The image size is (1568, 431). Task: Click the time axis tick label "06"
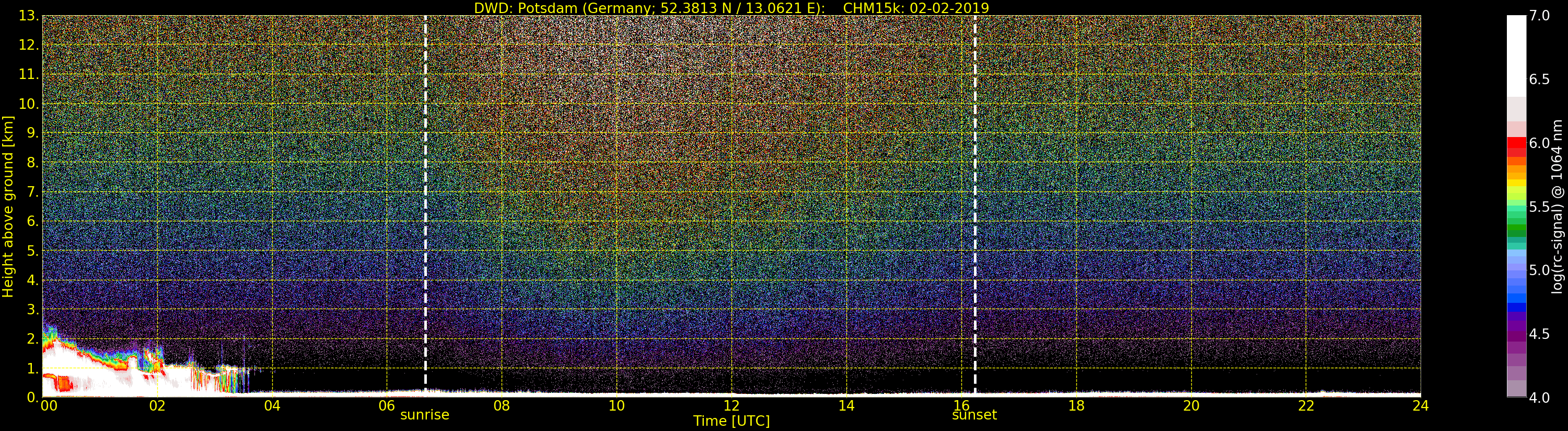[x=387, y=405]
